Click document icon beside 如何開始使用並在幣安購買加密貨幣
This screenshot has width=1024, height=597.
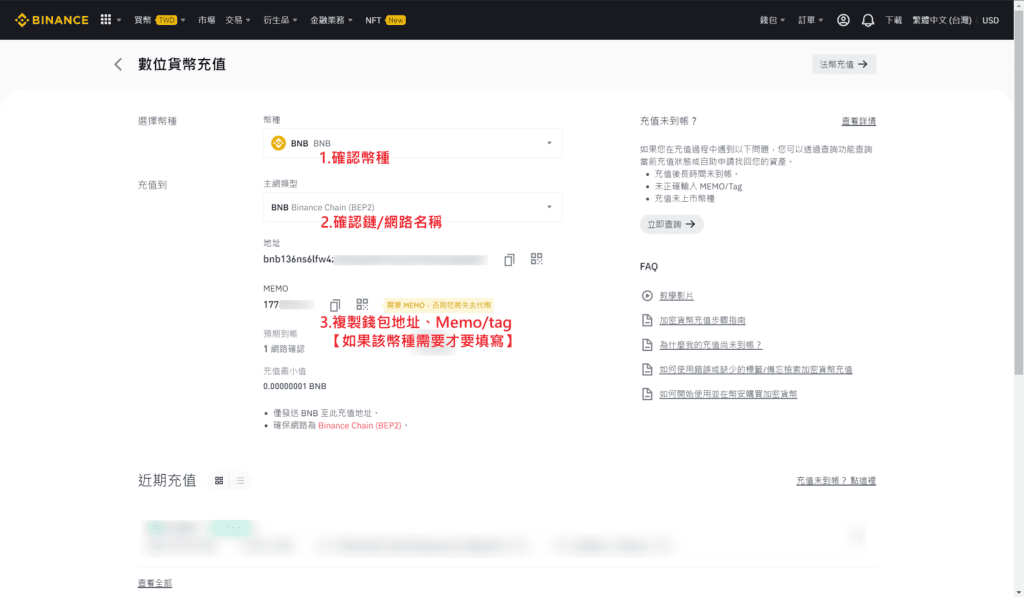[647, 394]
